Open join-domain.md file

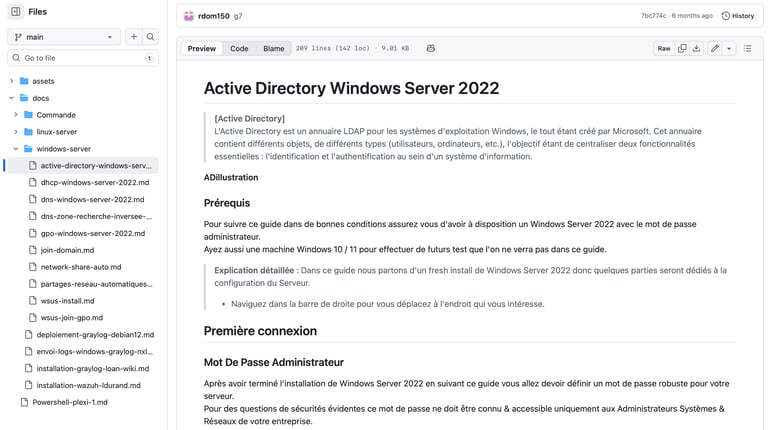pyautogui.click(x=68, y=250)
